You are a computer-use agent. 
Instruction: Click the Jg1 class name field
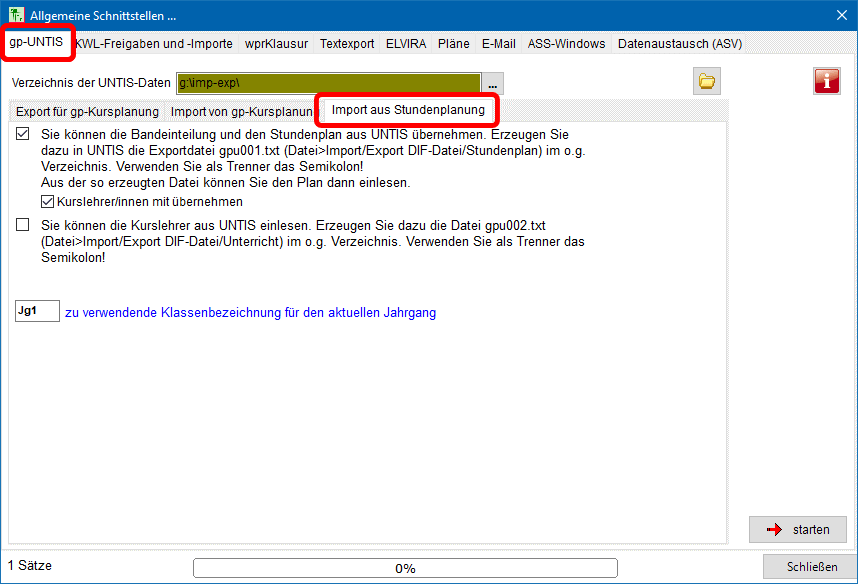[x=37, y=312]
